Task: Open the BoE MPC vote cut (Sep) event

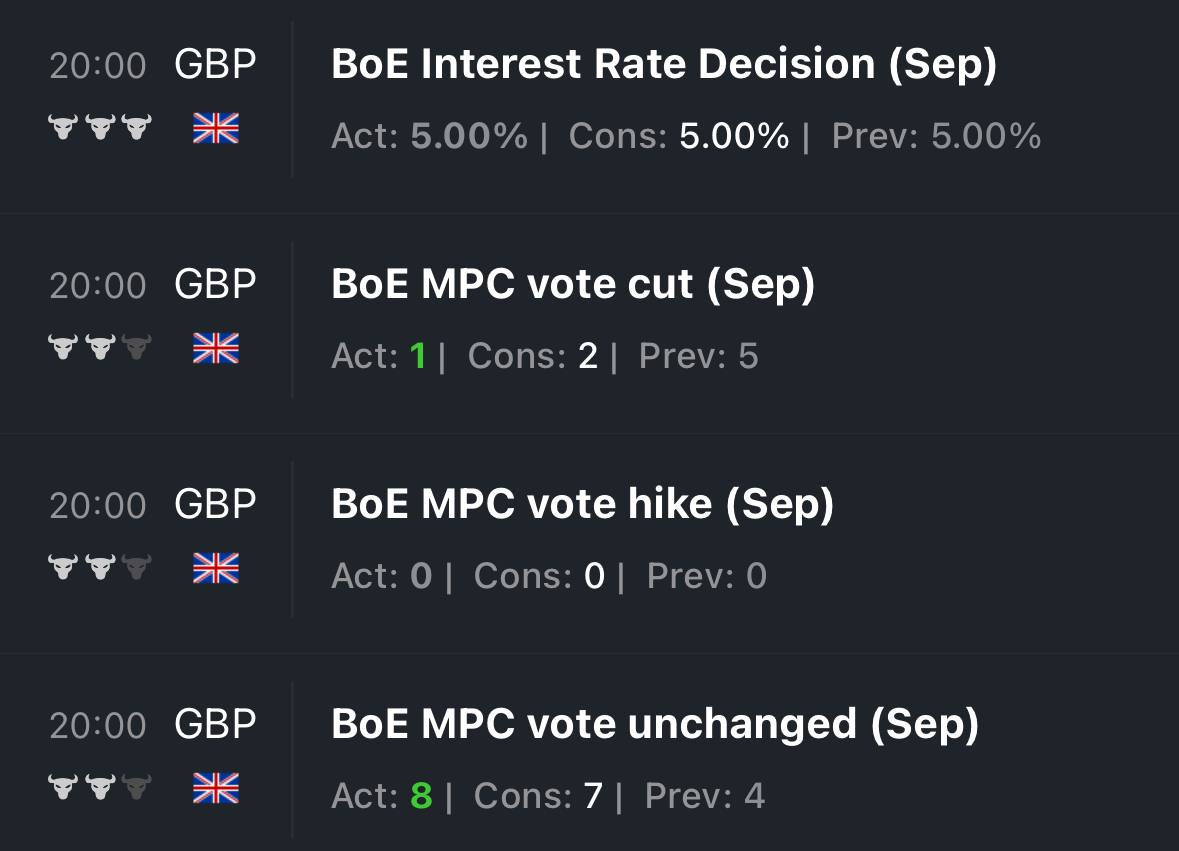Action: [573, 285]
